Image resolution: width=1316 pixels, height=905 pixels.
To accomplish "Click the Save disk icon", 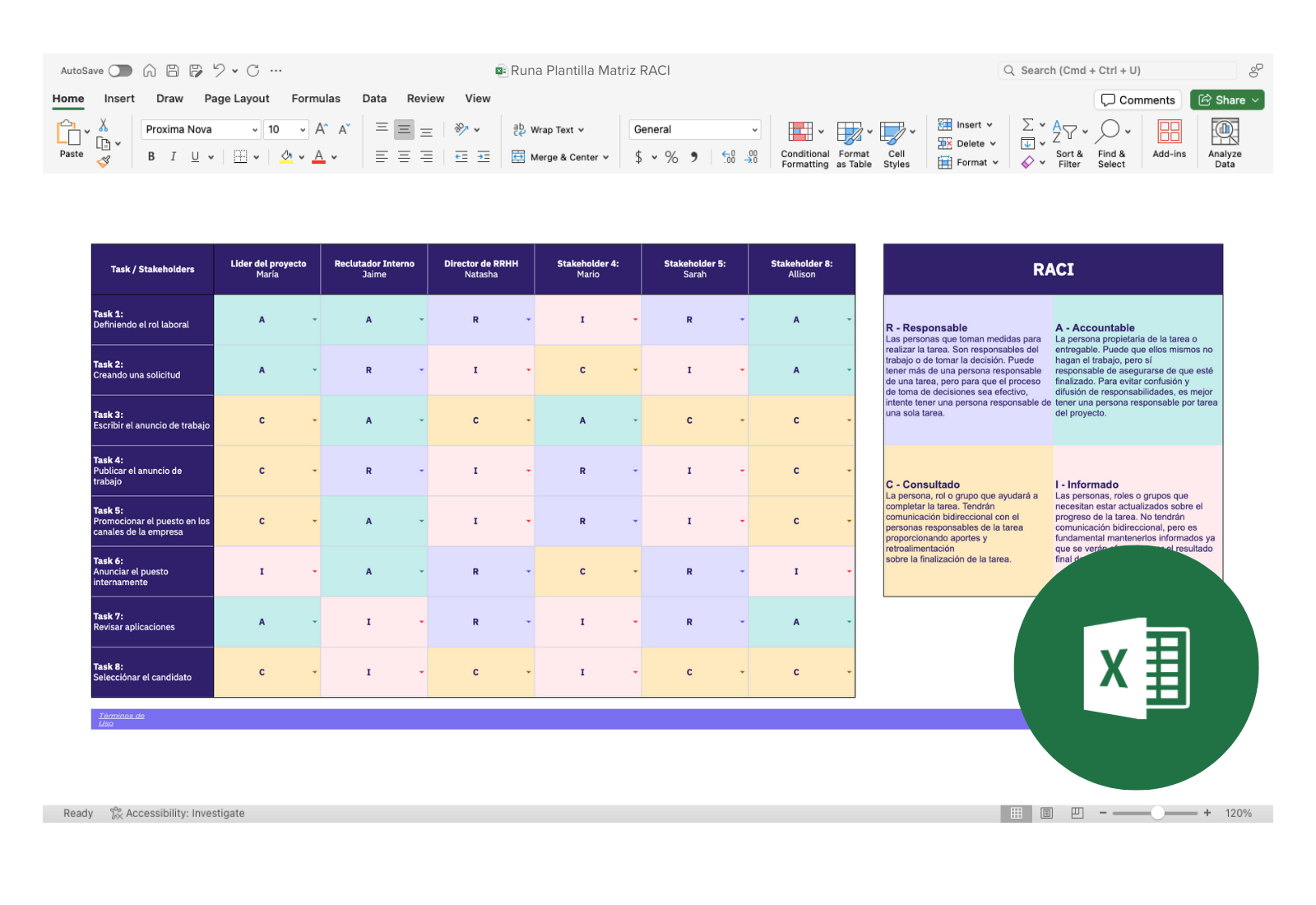I will pos(173,71).
